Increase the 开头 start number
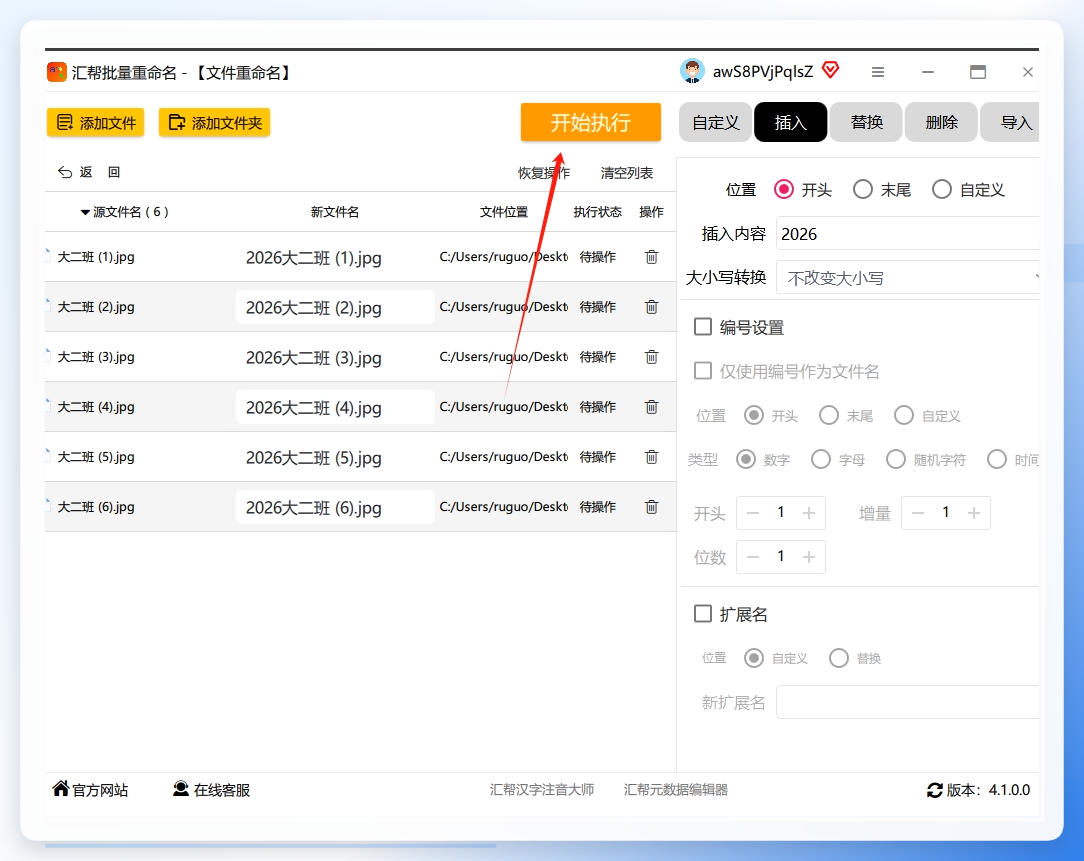 click(x=809, y=513)
